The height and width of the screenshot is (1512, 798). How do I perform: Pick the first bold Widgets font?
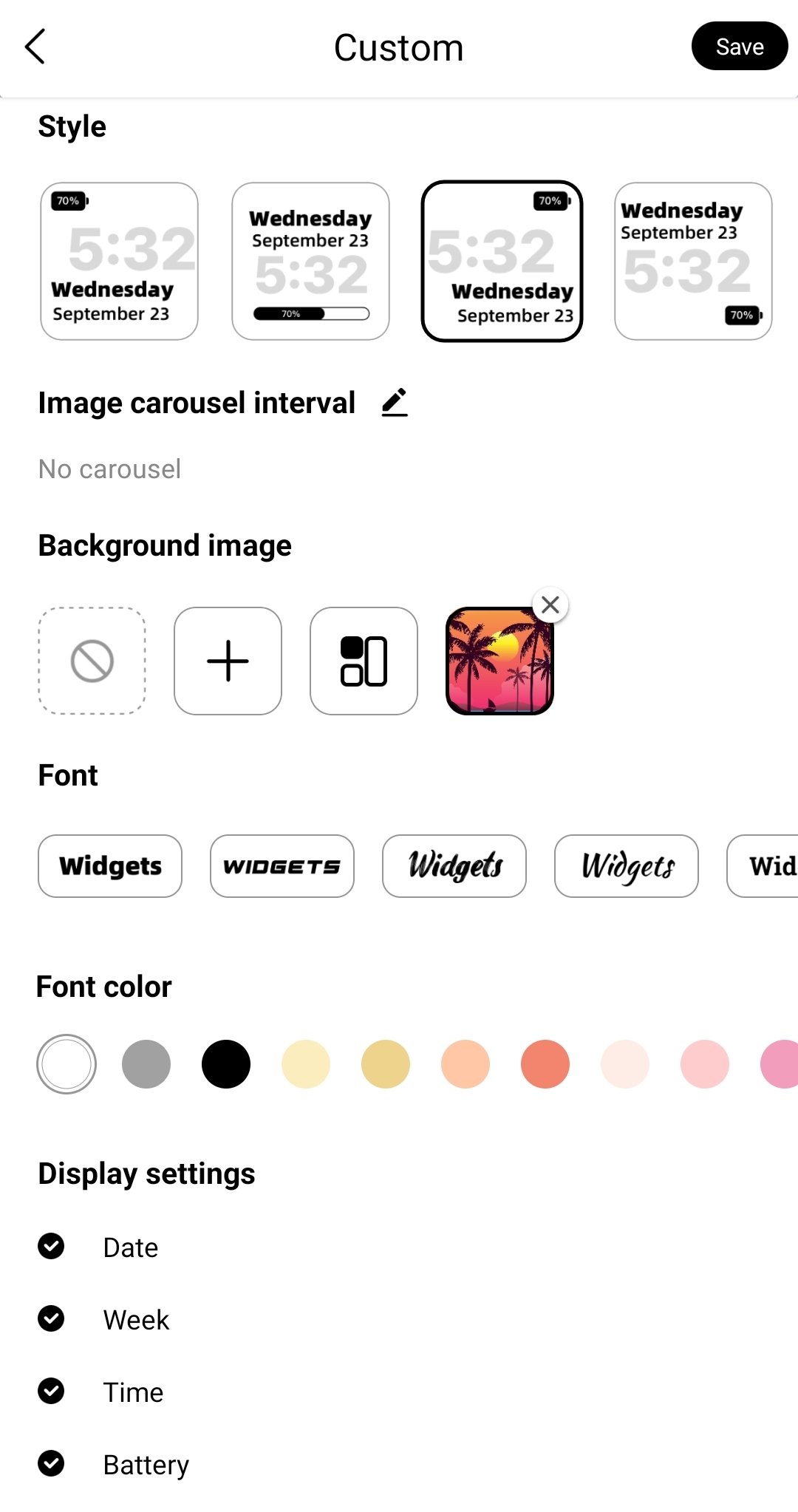[x=110, y=866]
